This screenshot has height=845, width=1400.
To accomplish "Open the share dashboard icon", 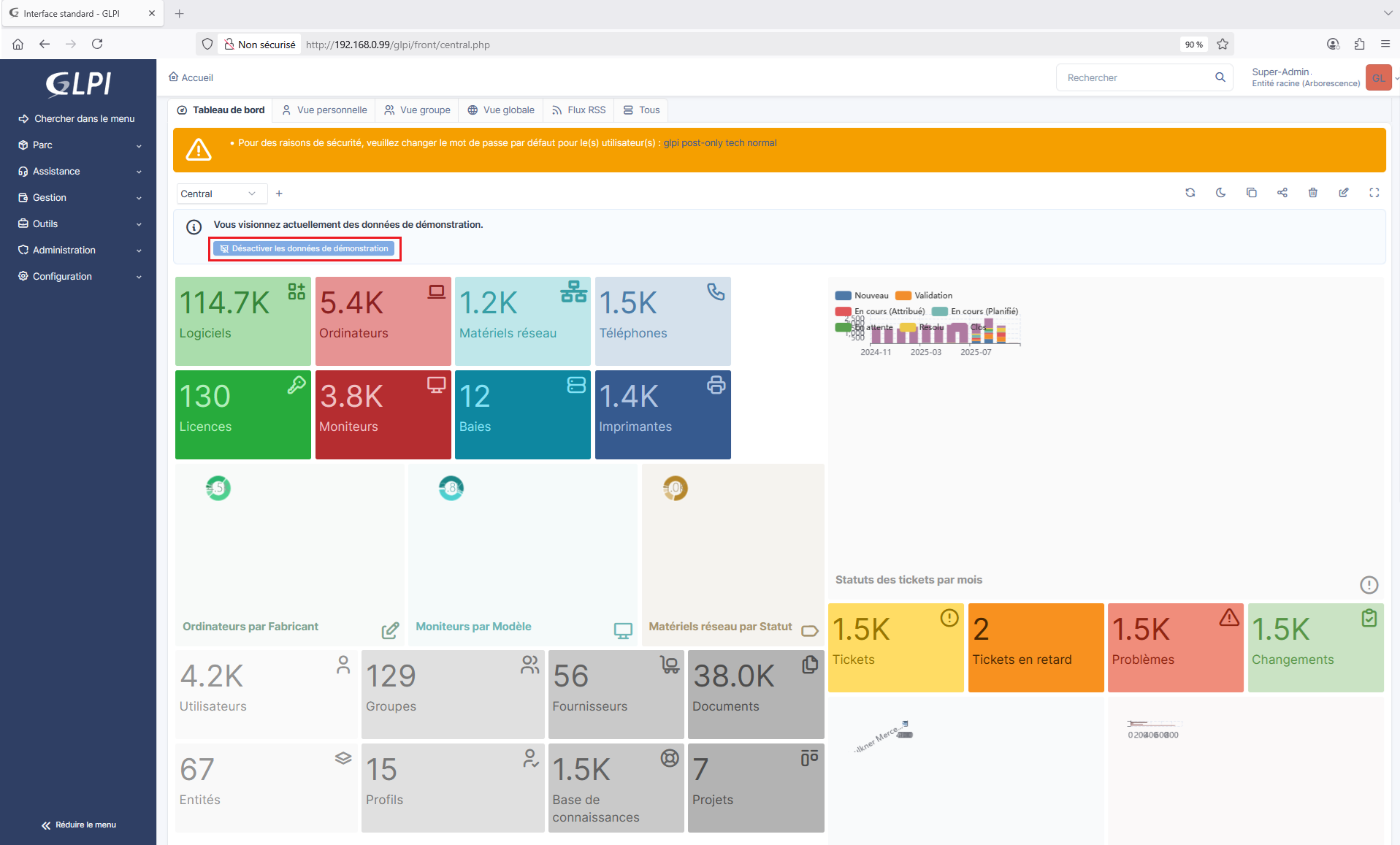I will point(1282,193).
